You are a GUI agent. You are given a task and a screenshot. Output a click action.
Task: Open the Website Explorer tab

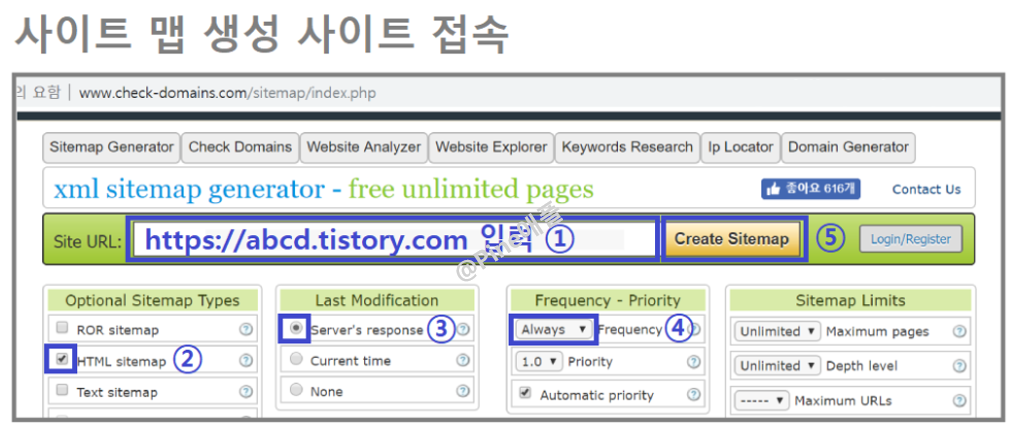491,147
